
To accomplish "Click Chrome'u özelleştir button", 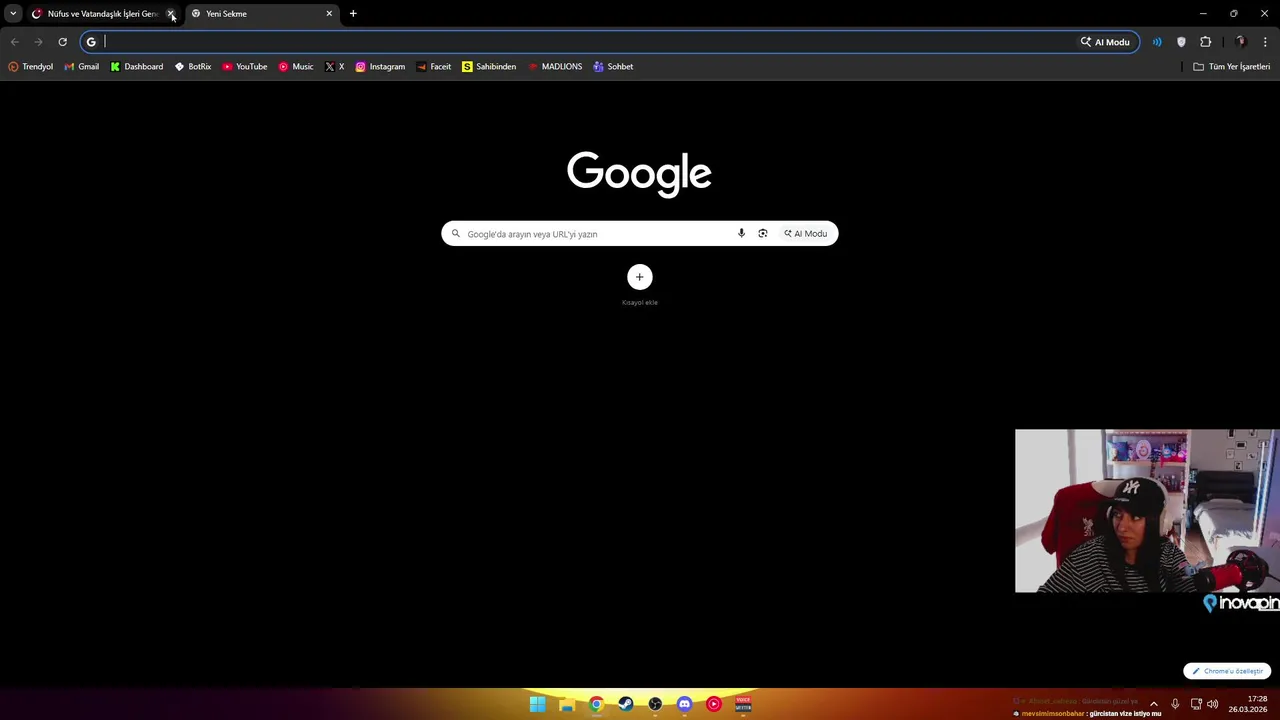I will pos(1227,671).
